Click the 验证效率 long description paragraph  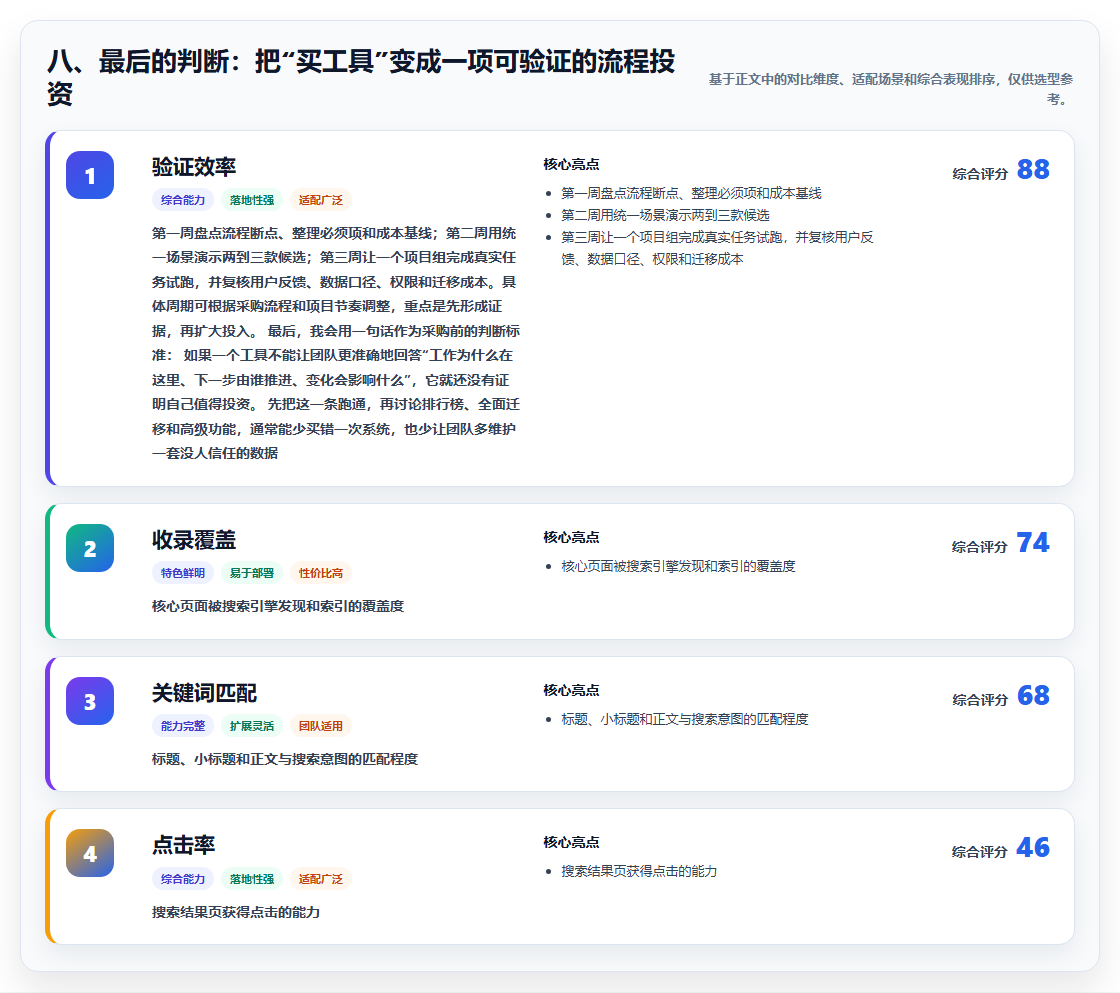point(336,343)
